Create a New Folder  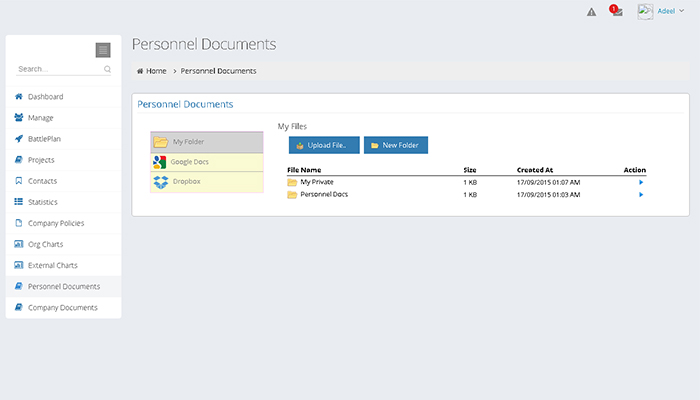396,145
